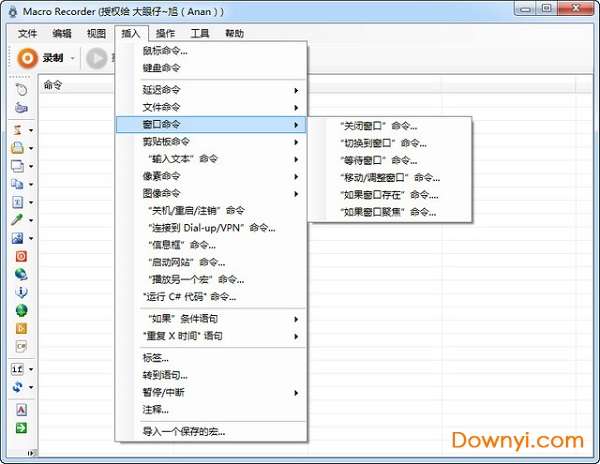The image size is (600, 464).
Task: Click the file command folder icon
Action: [x=18, y=148]
